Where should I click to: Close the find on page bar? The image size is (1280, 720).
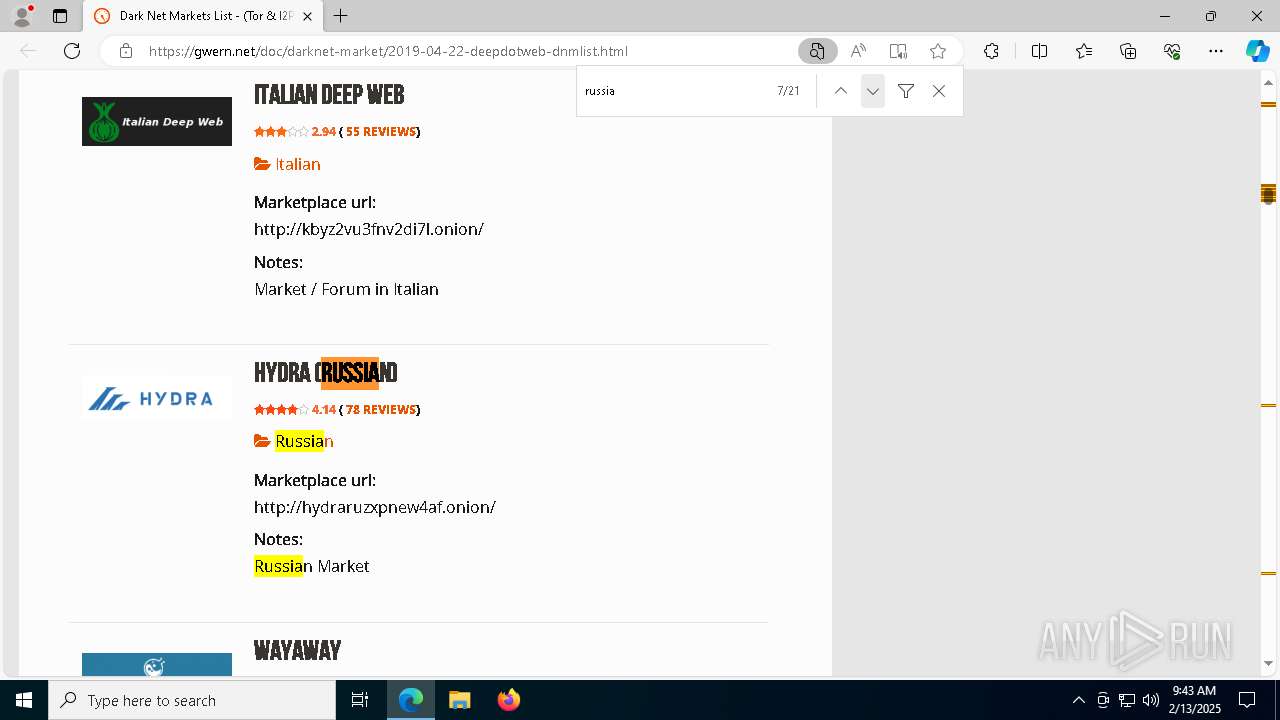click(939, 91)
